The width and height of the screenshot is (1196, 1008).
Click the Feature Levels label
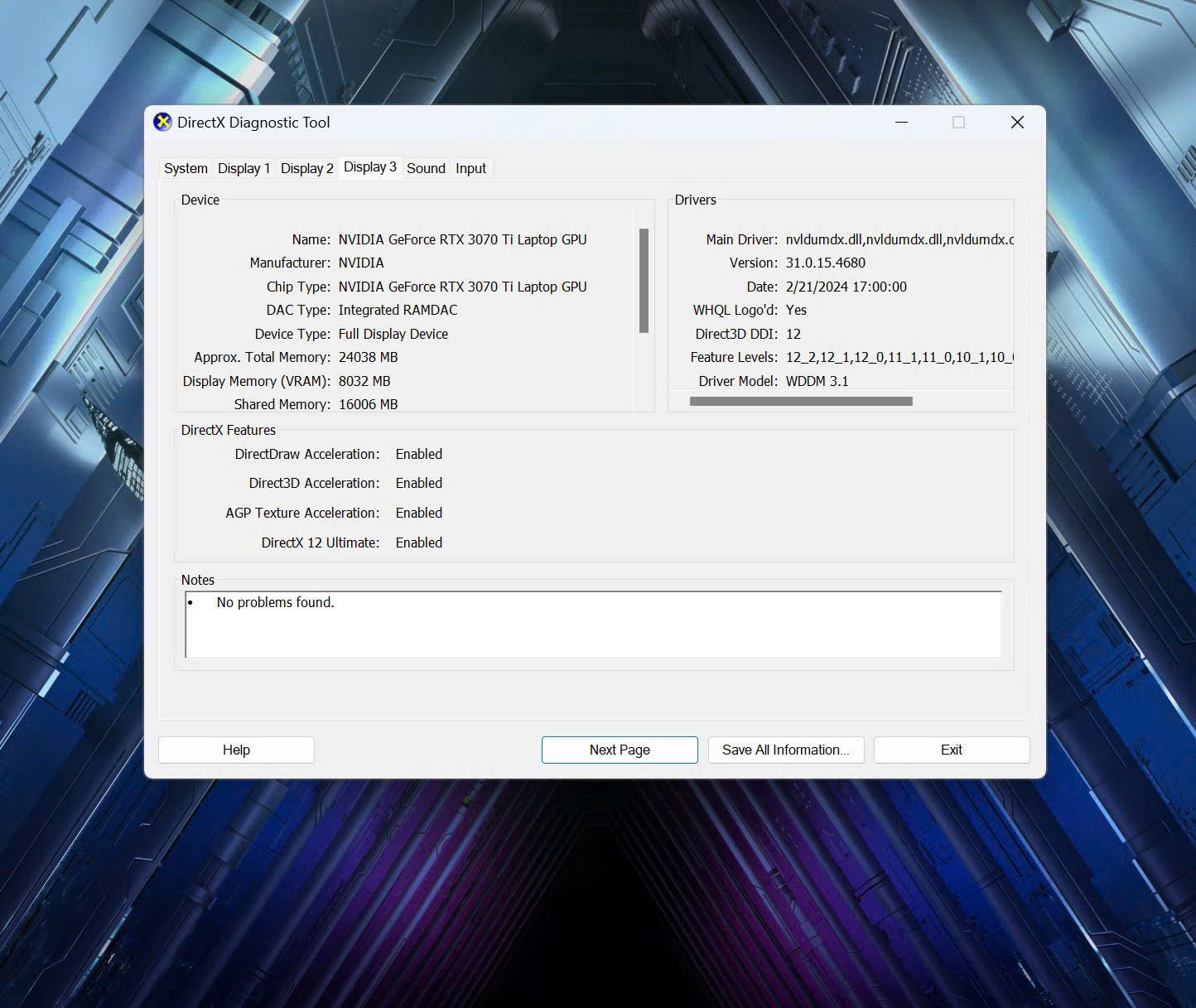[x=734, y=357]
